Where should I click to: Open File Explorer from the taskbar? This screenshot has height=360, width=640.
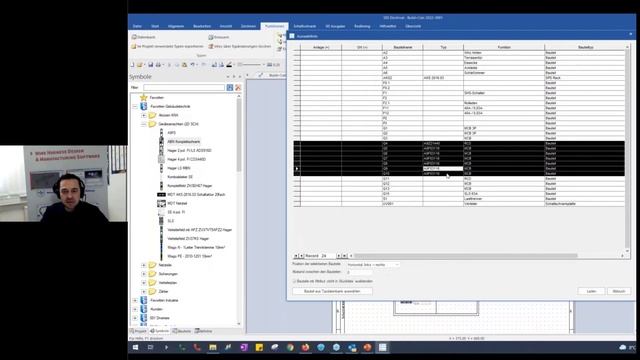click(x=213, y=347)
